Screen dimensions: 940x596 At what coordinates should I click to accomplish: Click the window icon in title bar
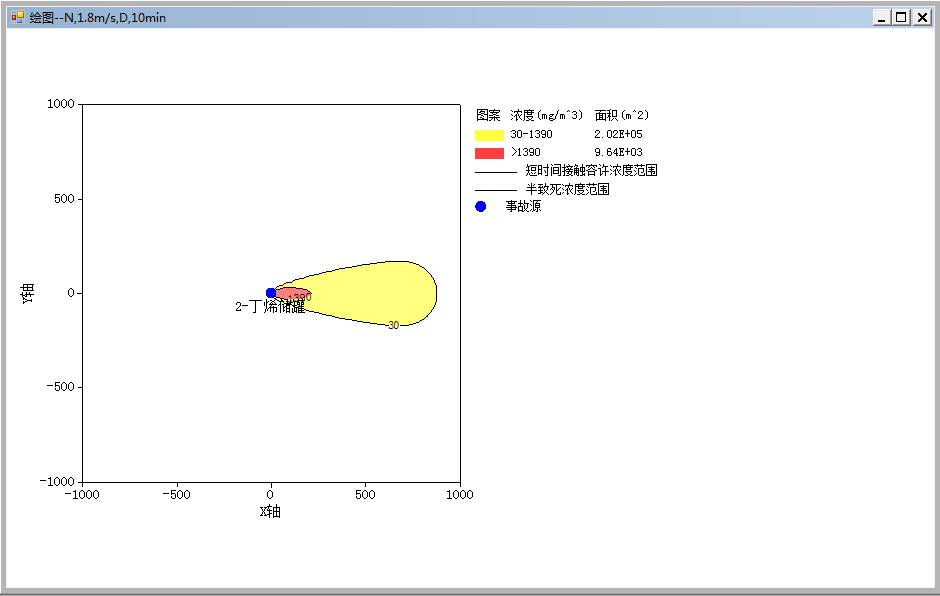click(x=17, y=17)
